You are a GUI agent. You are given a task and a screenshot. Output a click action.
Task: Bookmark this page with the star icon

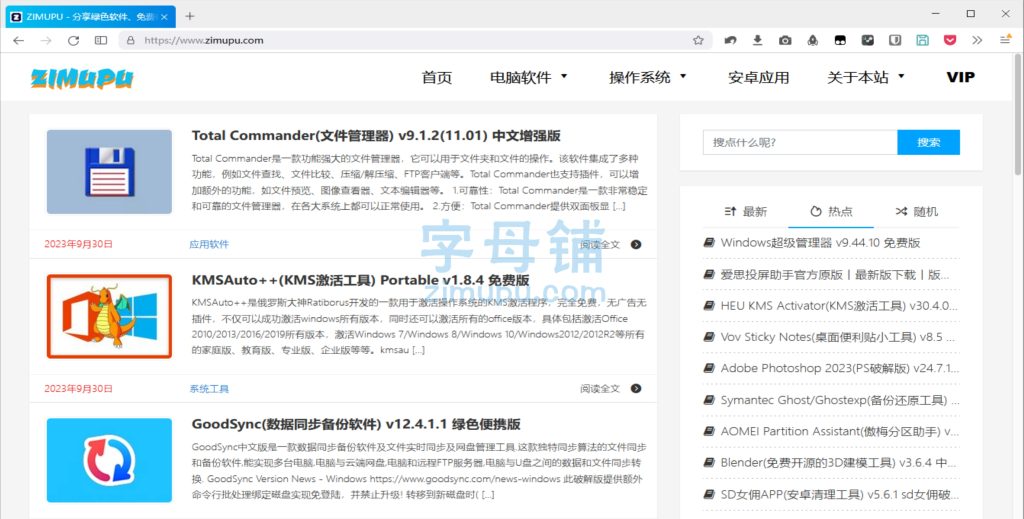[698, 40]
